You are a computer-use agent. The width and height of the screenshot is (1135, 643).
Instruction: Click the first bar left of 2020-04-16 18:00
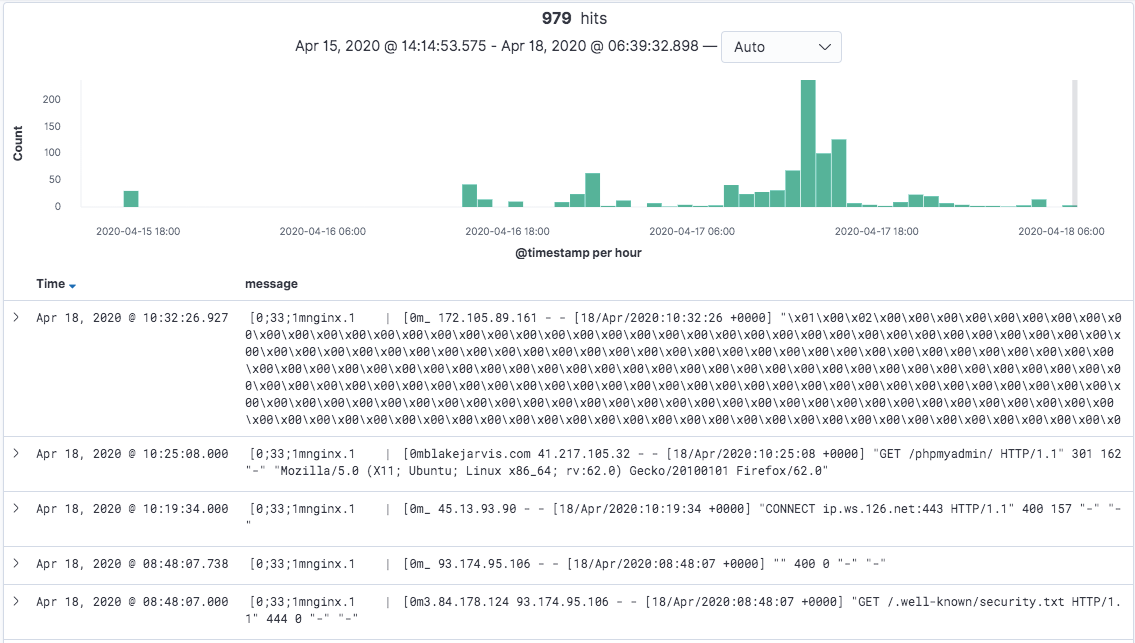469,196
